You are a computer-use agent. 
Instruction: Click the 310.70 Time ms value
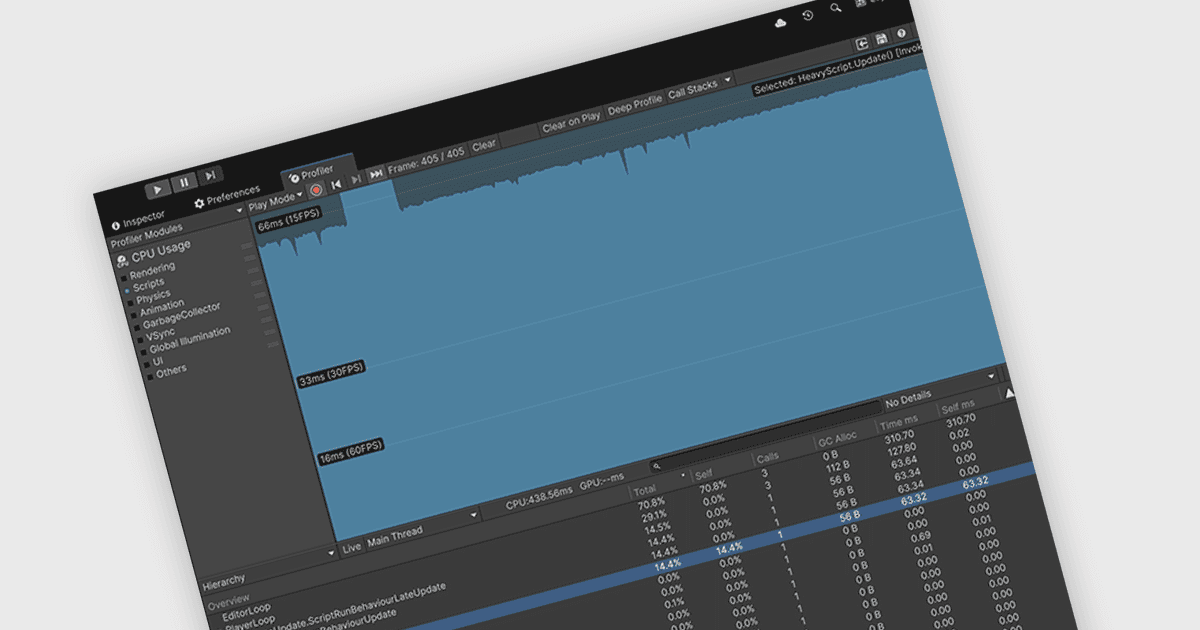(x=900, y=435)
